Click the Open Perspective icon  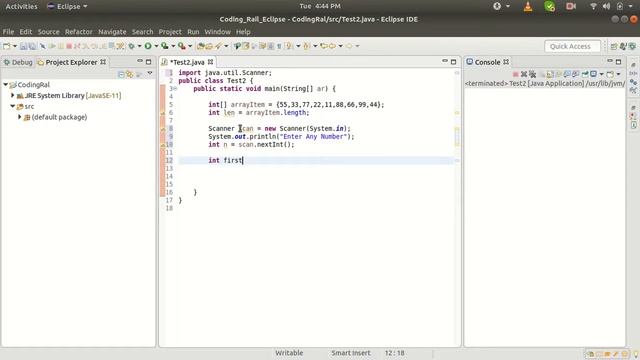(614, 47)
